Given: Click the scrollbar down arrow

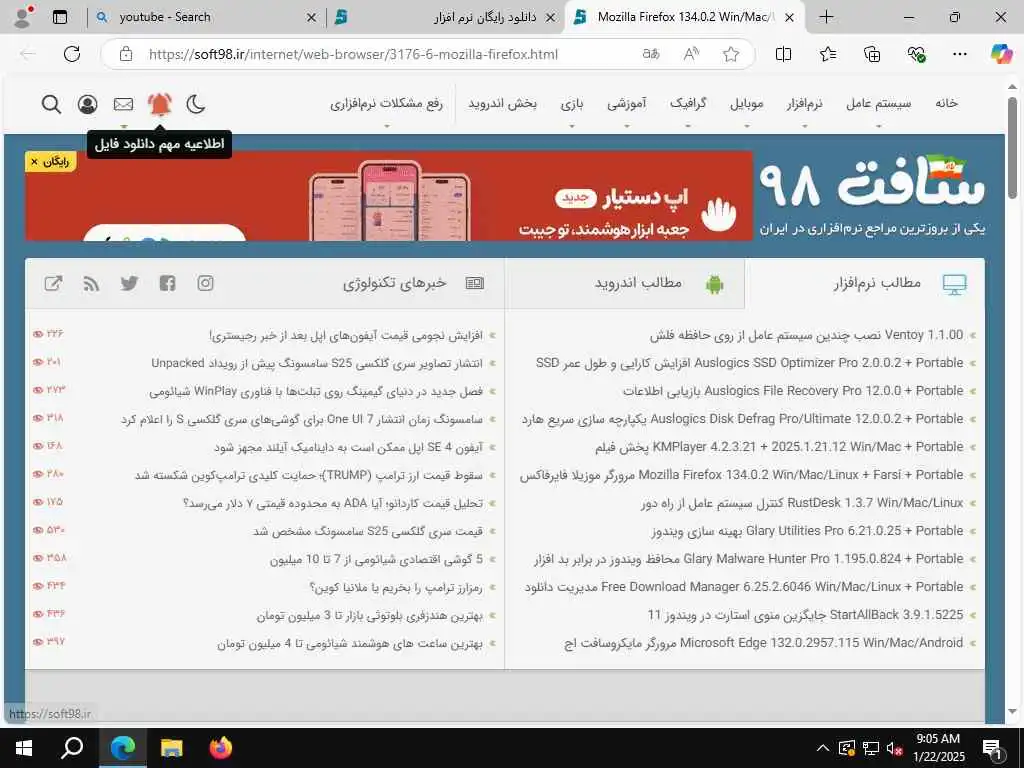Looking at the screenshot, I should pos(1012,711).
